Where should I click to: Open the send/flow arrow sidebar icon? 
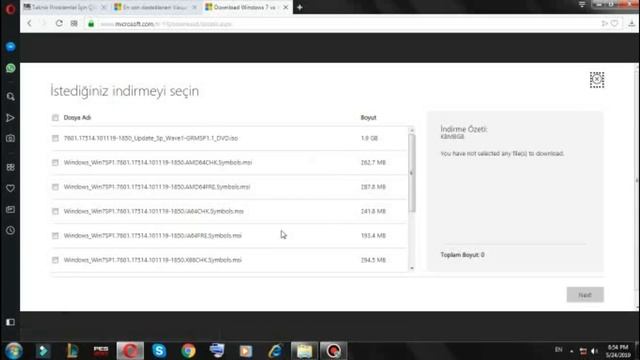11,118
